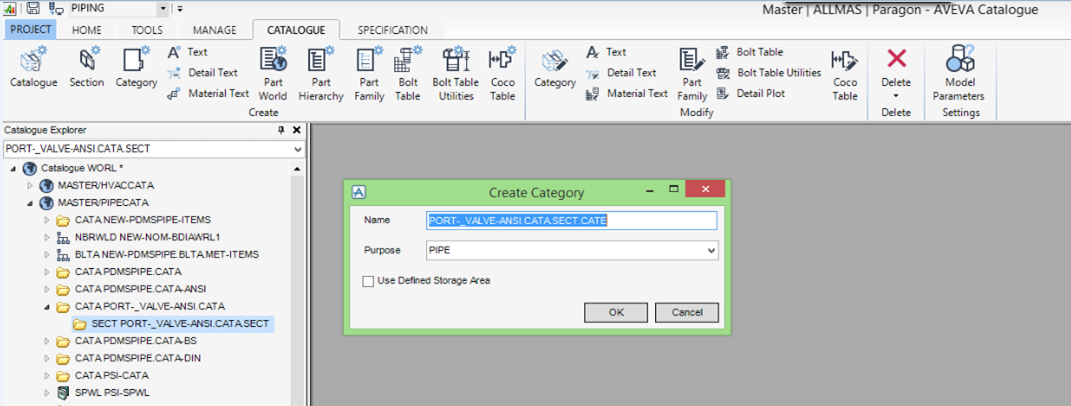This screenshot has height=406, width=1071.
Task: Create a Bolt Table
Action: click(408, 74)
